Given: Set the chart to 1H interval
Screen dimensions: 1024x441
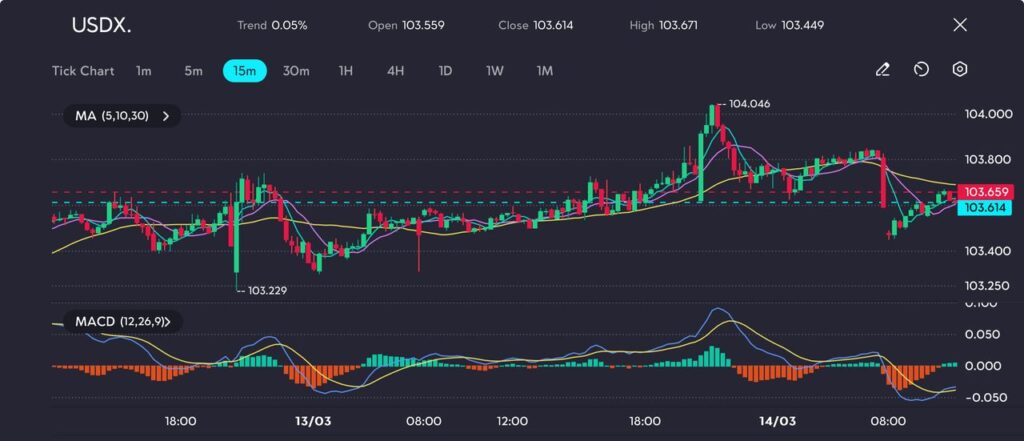Looking at the screenshot, I should point(346,71).
